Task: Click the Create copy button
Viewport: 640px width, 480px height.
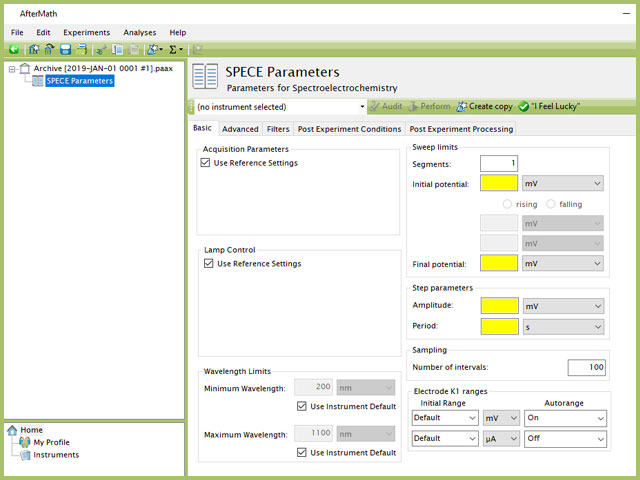Action: point(484,107)
